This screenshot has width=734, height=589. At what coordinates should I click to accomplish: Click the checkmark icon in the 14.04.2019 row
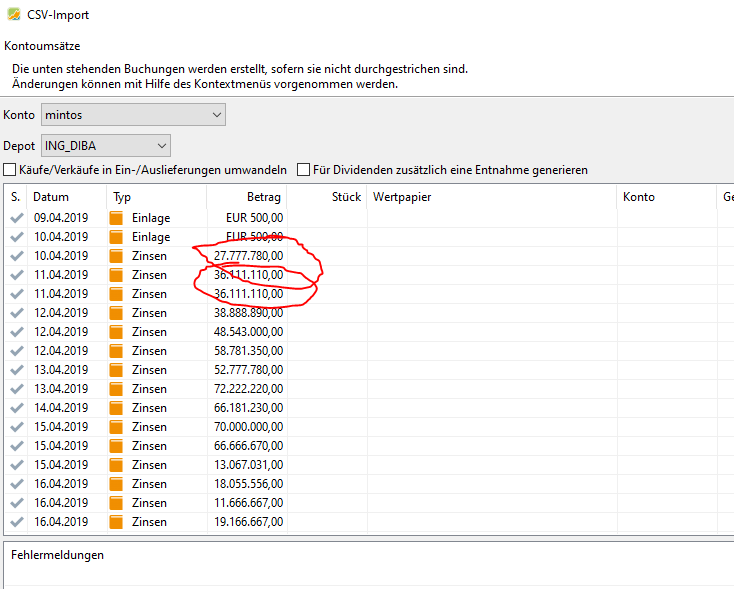click(x=16, y=408)
